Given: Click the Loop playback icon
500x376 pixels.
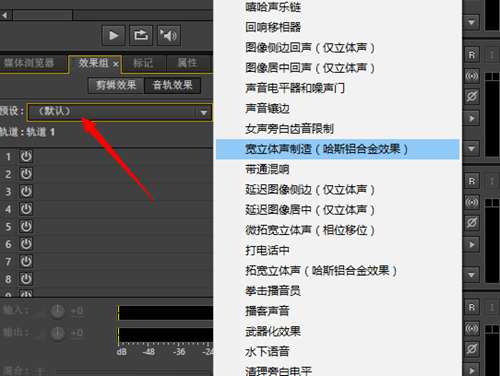Looking at the screenshot, I should [141, 35].
